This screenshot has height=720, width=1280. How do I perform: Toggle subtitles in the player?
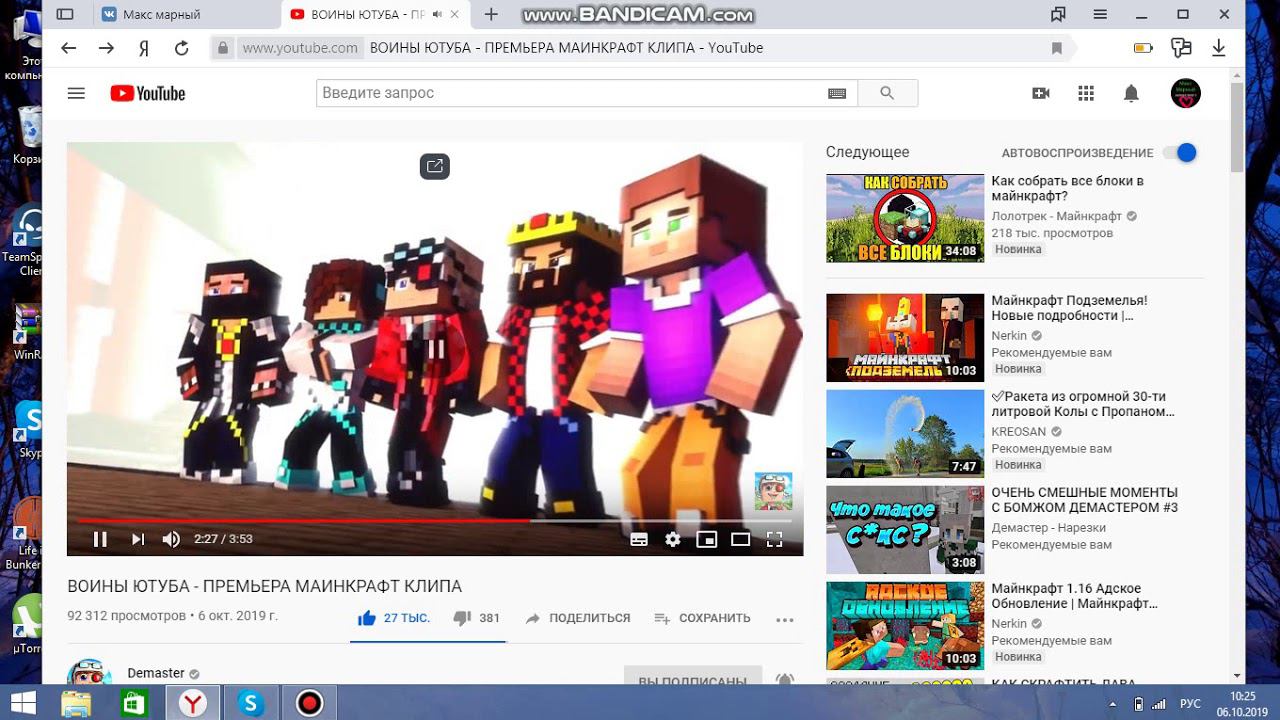click(x=639, y=539)
